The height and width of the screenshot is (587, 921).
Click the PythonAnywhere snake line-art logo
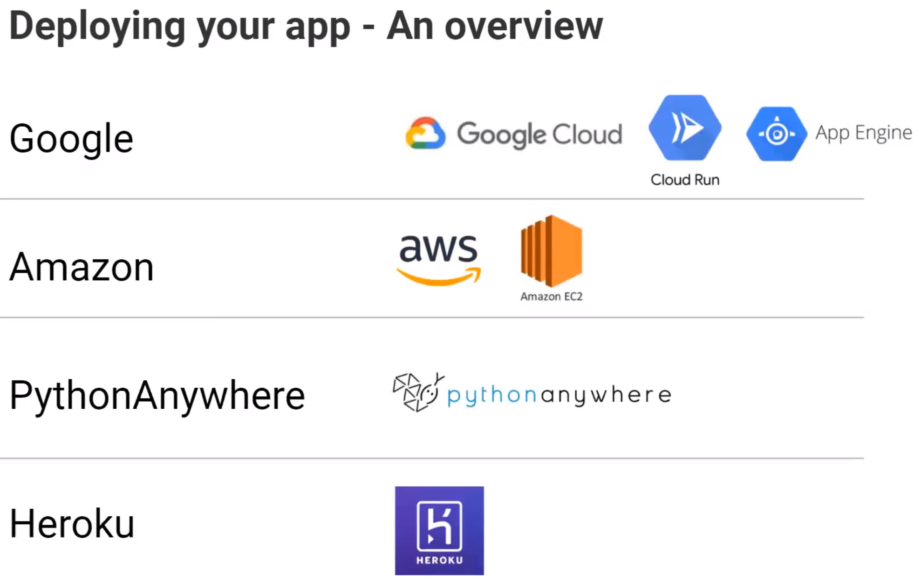tap(418, 392)
